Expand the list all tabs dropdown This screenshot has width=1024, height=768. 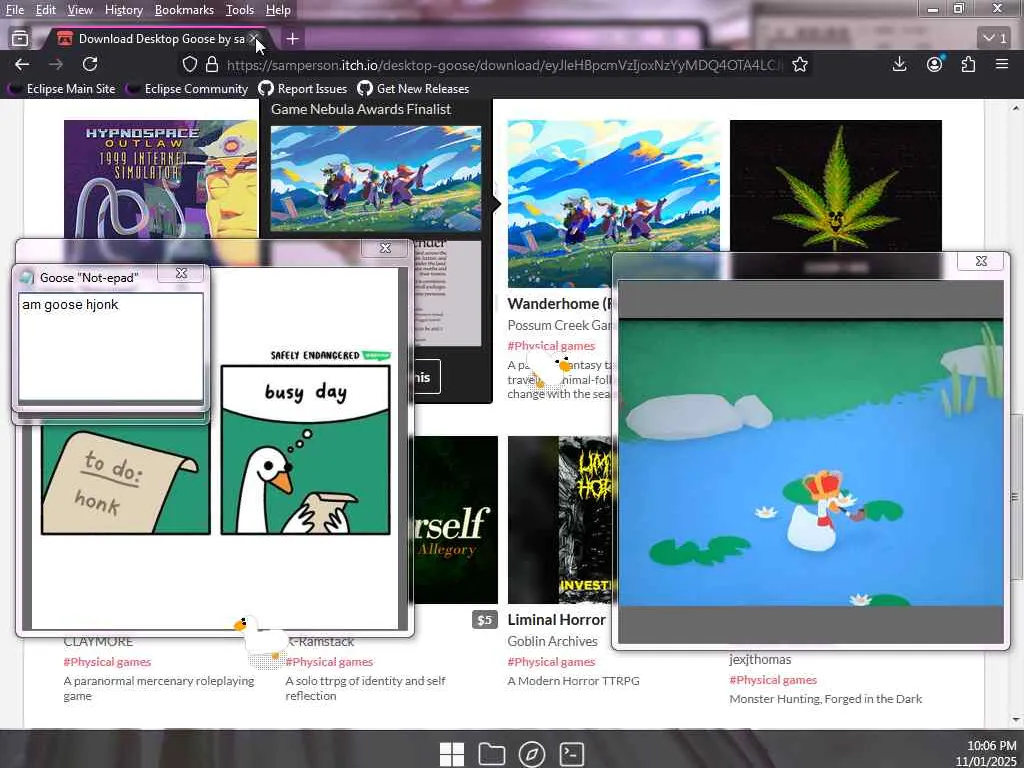click(995, 39)
